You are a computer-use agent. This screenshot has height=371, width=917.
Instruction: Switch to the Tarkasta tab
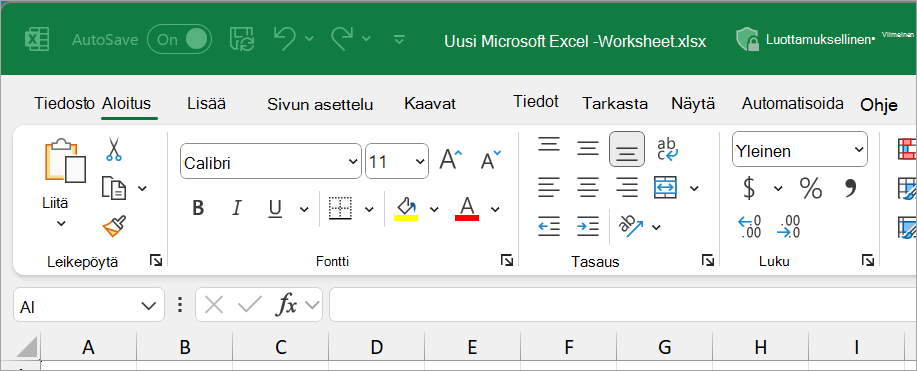click(x=615, y=104)
